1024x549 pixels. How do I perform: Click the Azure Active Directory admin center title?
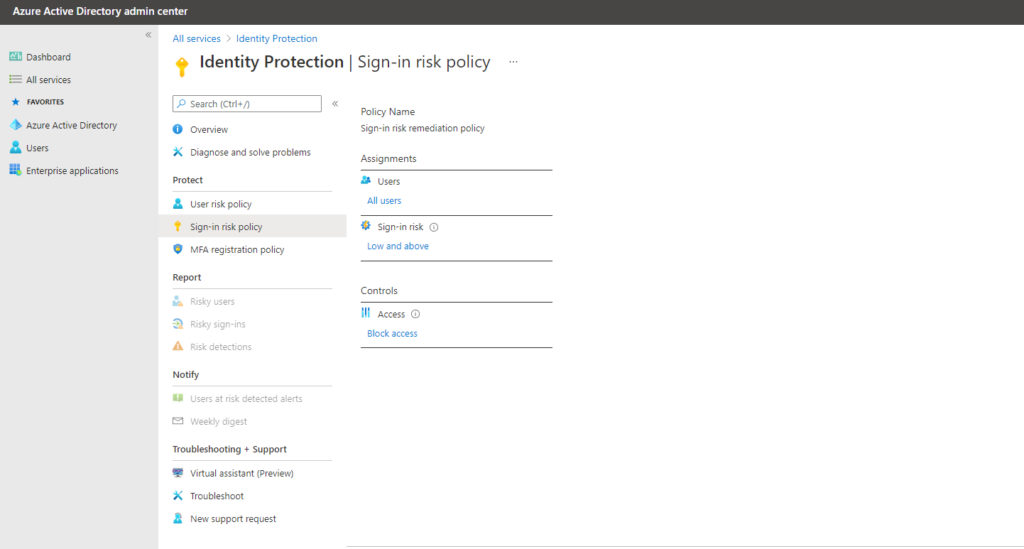100,11
